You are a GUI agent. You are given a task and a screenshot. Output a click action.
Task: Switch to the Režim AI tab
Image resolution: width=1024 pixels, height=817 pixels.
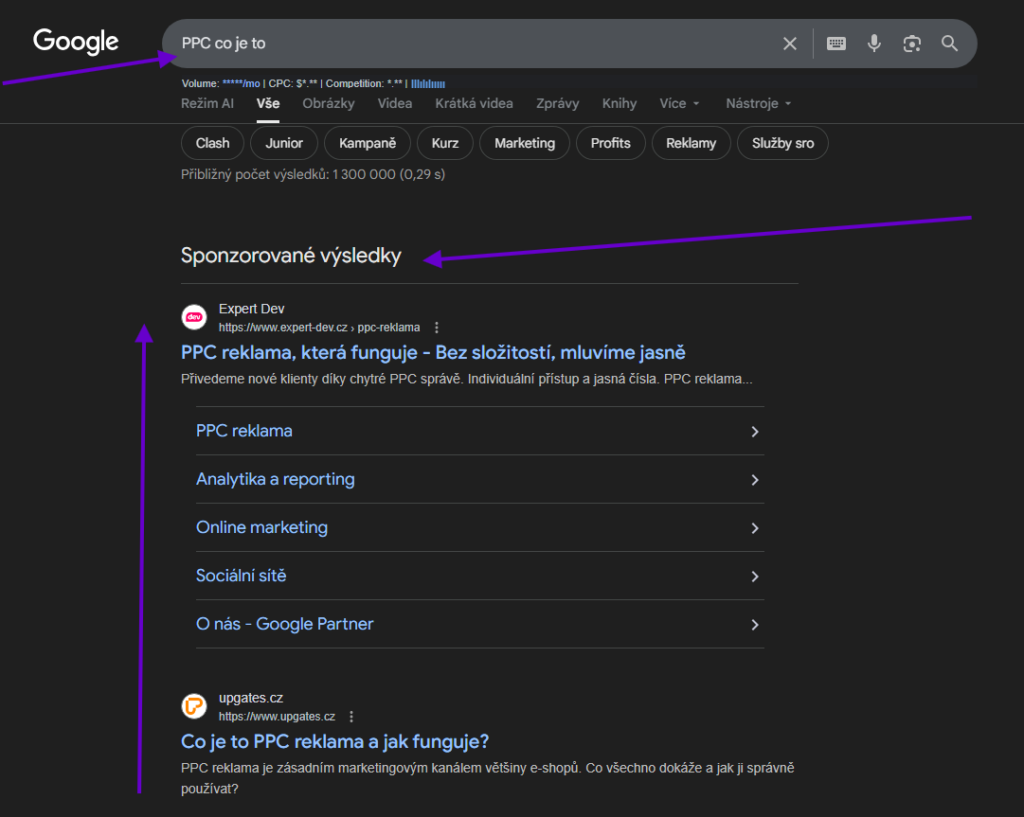coord(207,103)
